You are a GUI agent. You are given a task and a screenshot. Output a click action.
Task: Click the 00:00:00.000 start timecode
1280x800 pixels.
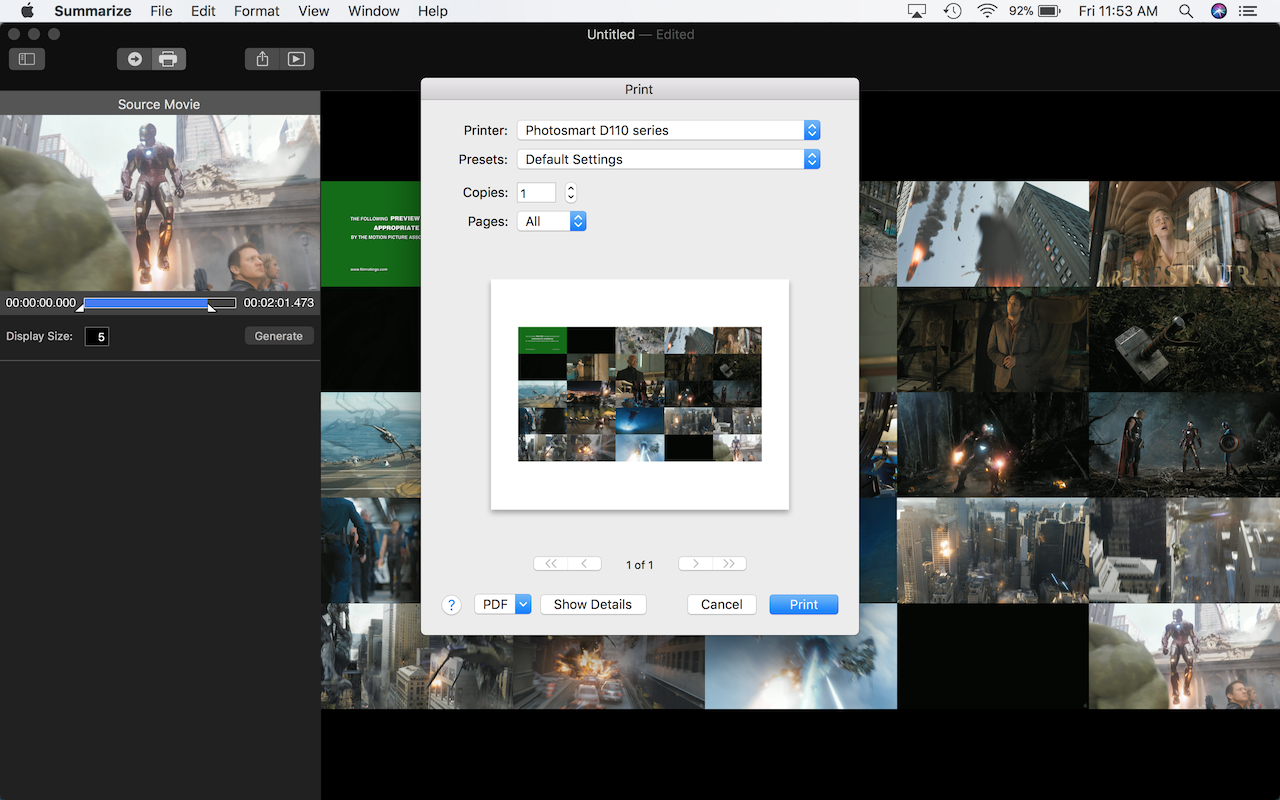click(41, 302)
